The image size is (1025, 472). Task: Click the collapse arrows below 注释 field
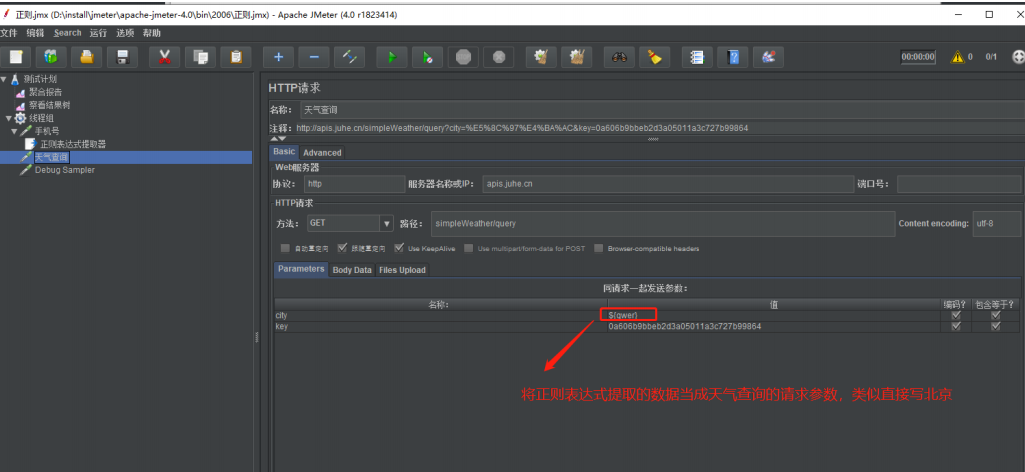(x=278, y=139)
